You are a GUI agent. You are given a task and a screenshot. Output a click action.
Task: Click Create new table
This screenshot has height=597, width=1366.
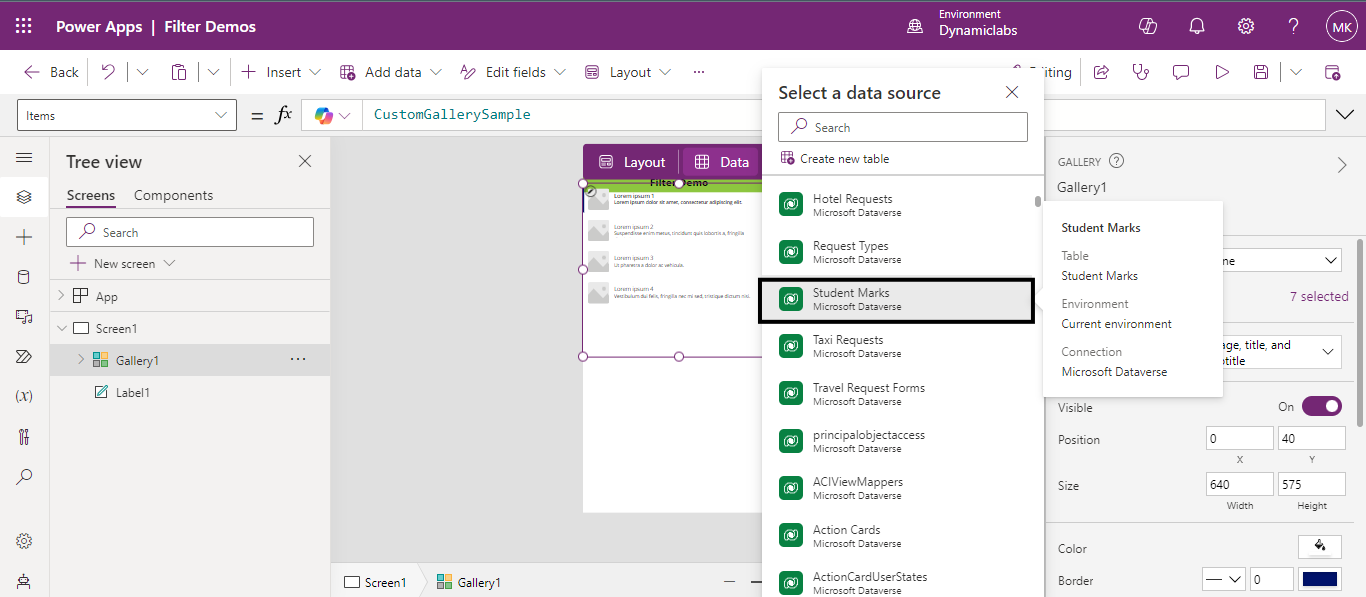pyautogui.click(x=843, y=159)
